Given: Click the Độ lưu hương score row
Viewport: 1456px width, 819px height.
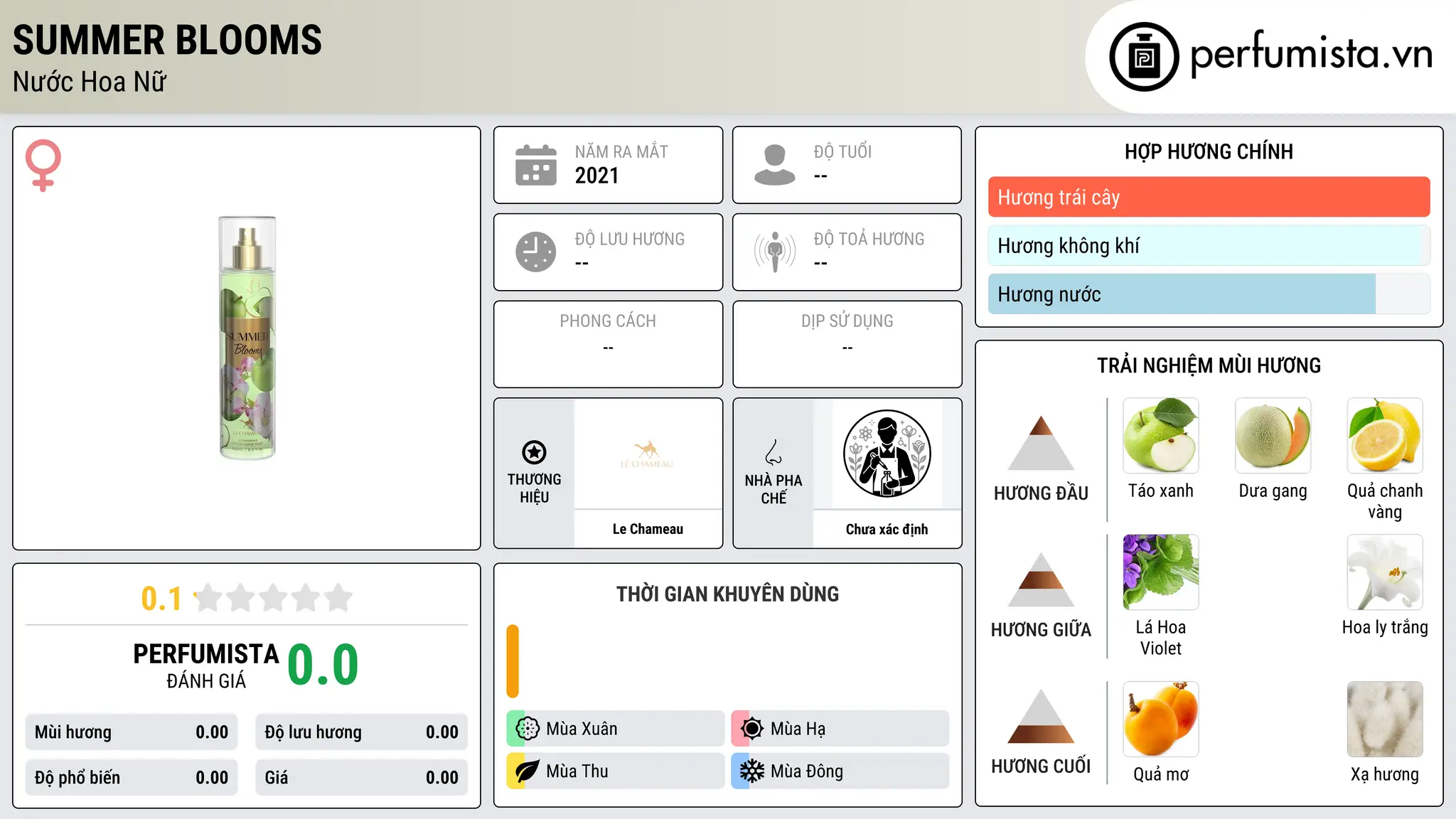Looking at the screenshot, I should (x=361, y=732).
